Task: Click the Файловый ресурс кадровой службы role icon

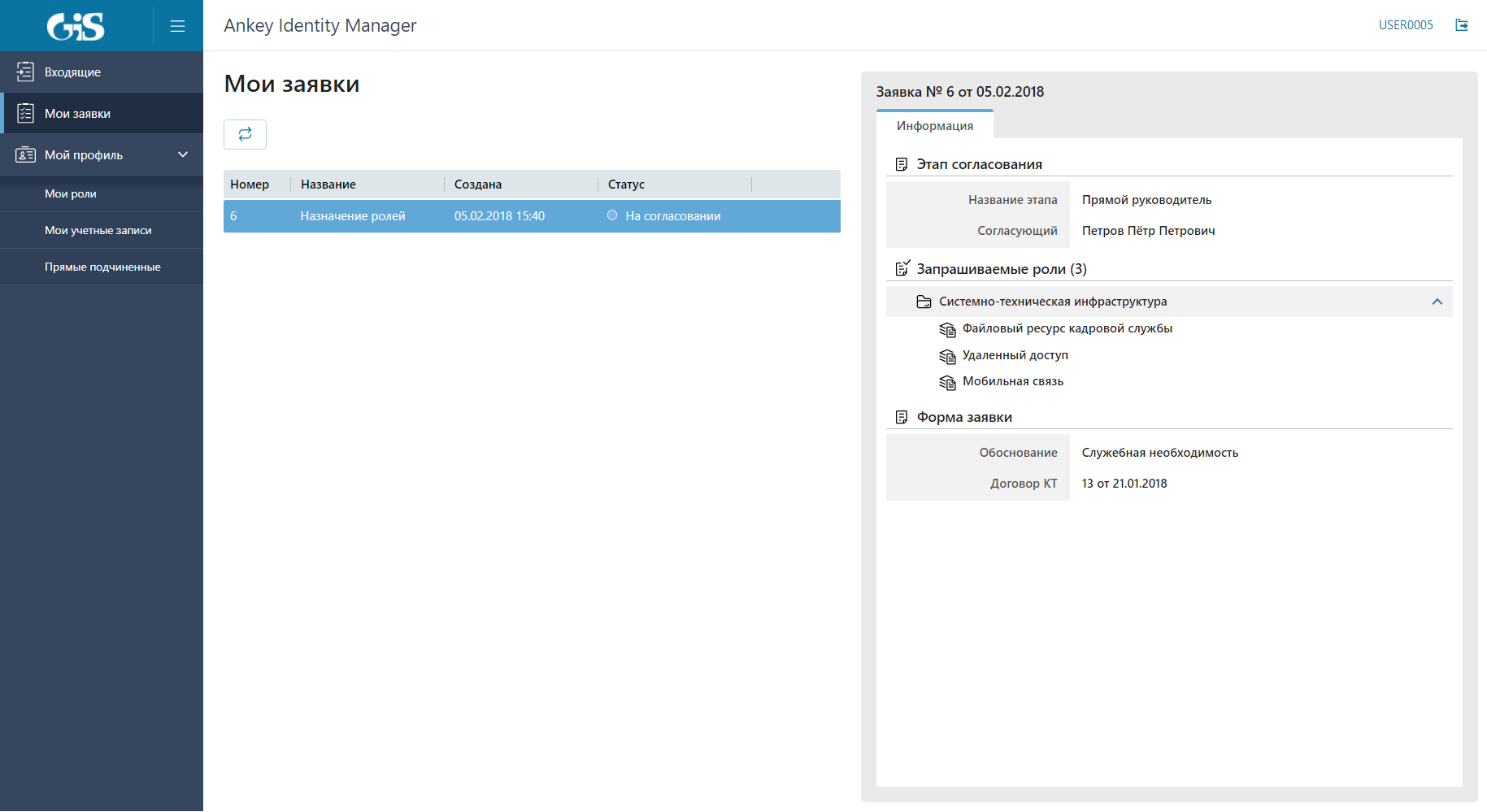Action: click(947, 329)
